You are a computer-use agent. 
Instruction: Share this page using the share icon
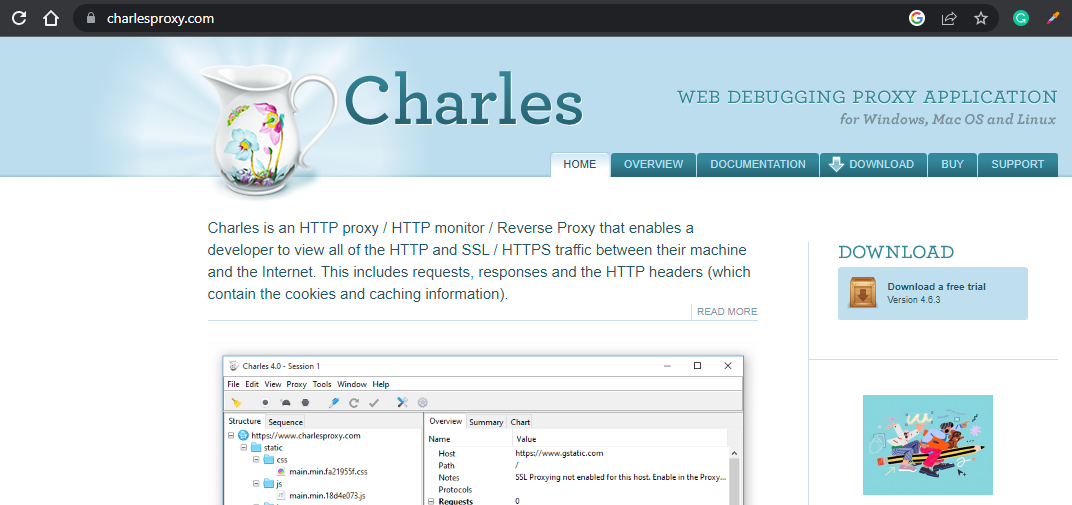pos(949,18)
